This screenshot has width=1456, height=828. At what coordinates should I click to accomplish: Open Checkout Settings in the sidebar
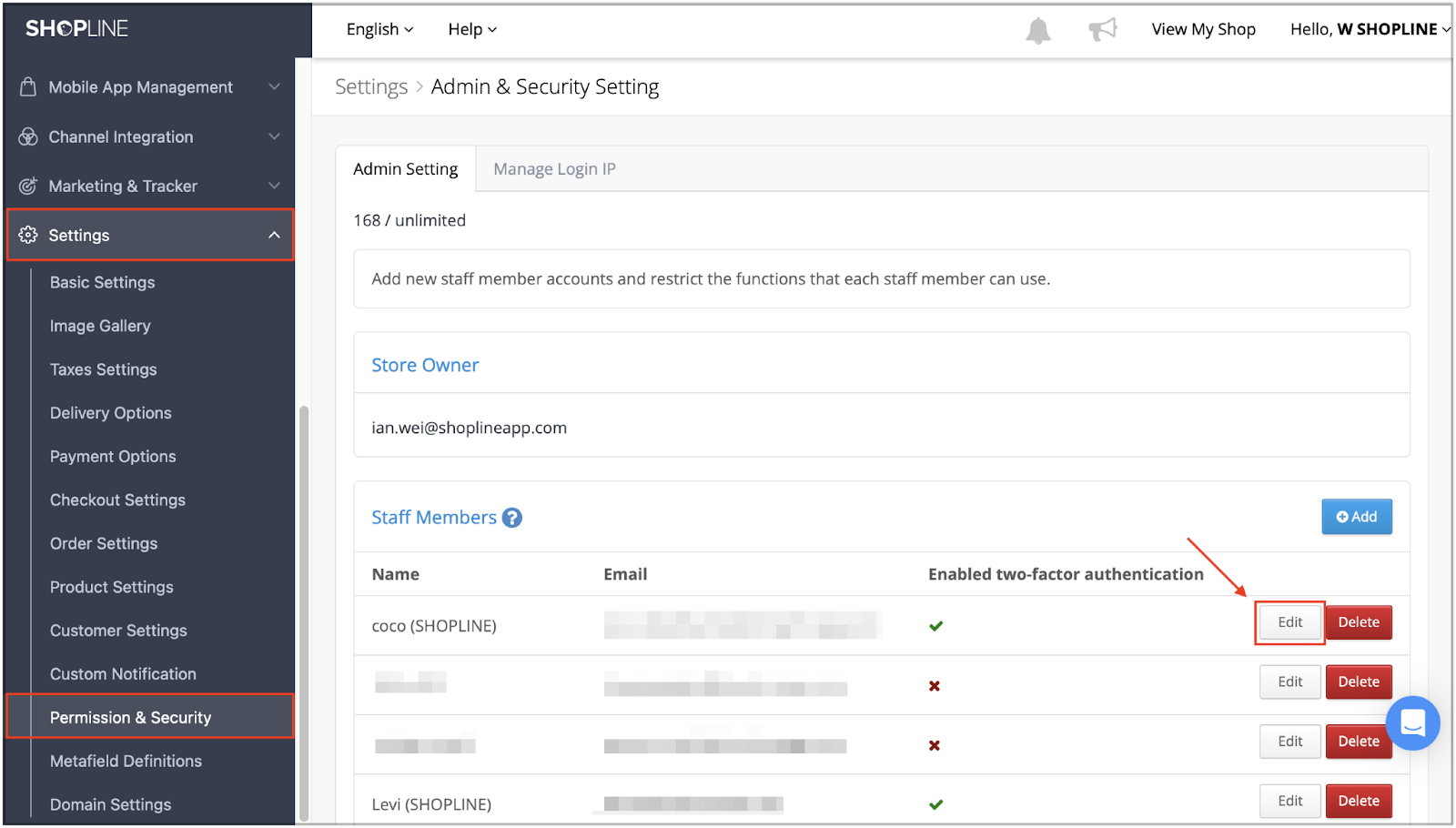117,500
